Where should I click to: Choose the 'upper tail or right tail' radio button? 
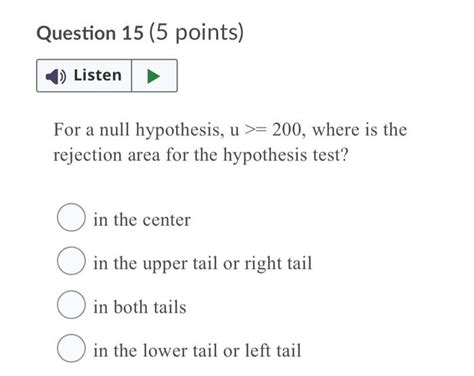point(71,261)
